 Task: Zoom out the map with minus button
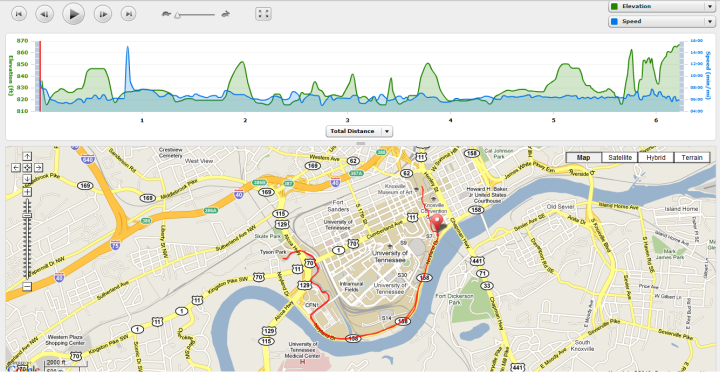coord(27,287)
